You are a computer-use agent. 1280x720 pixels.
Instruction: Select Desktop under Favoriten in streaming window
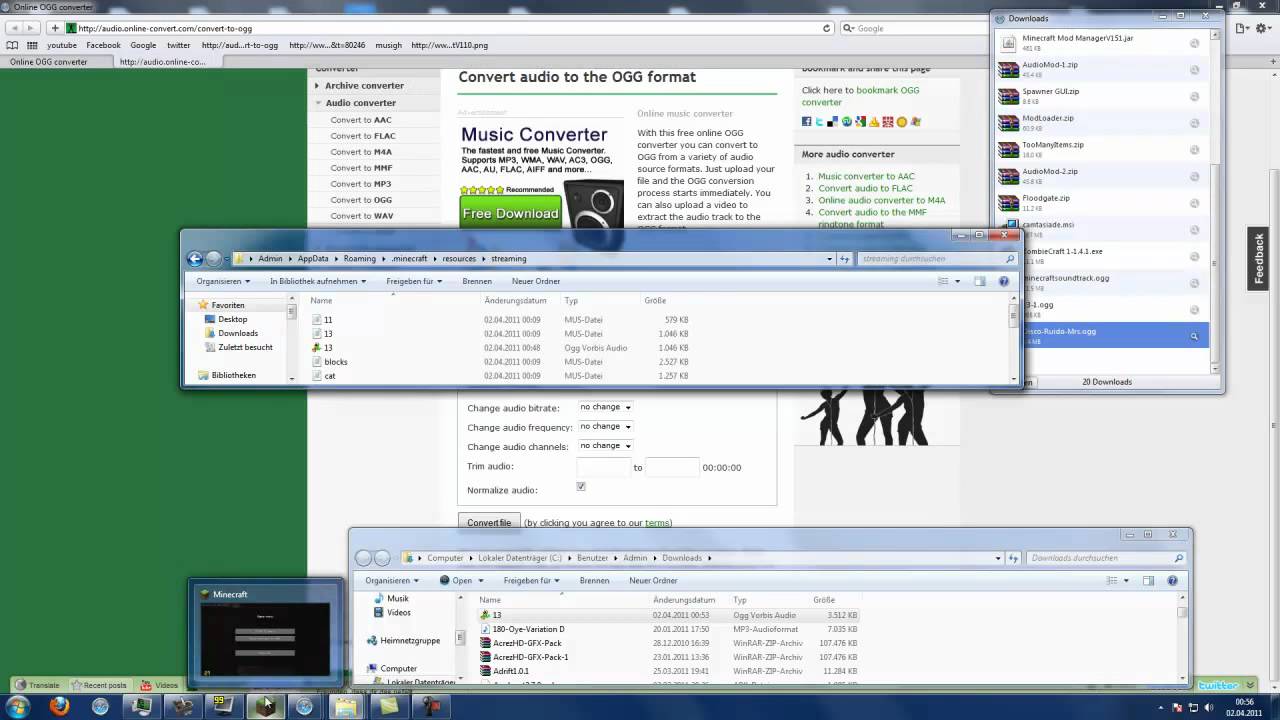pyautogui.click(x=233, y=319)
